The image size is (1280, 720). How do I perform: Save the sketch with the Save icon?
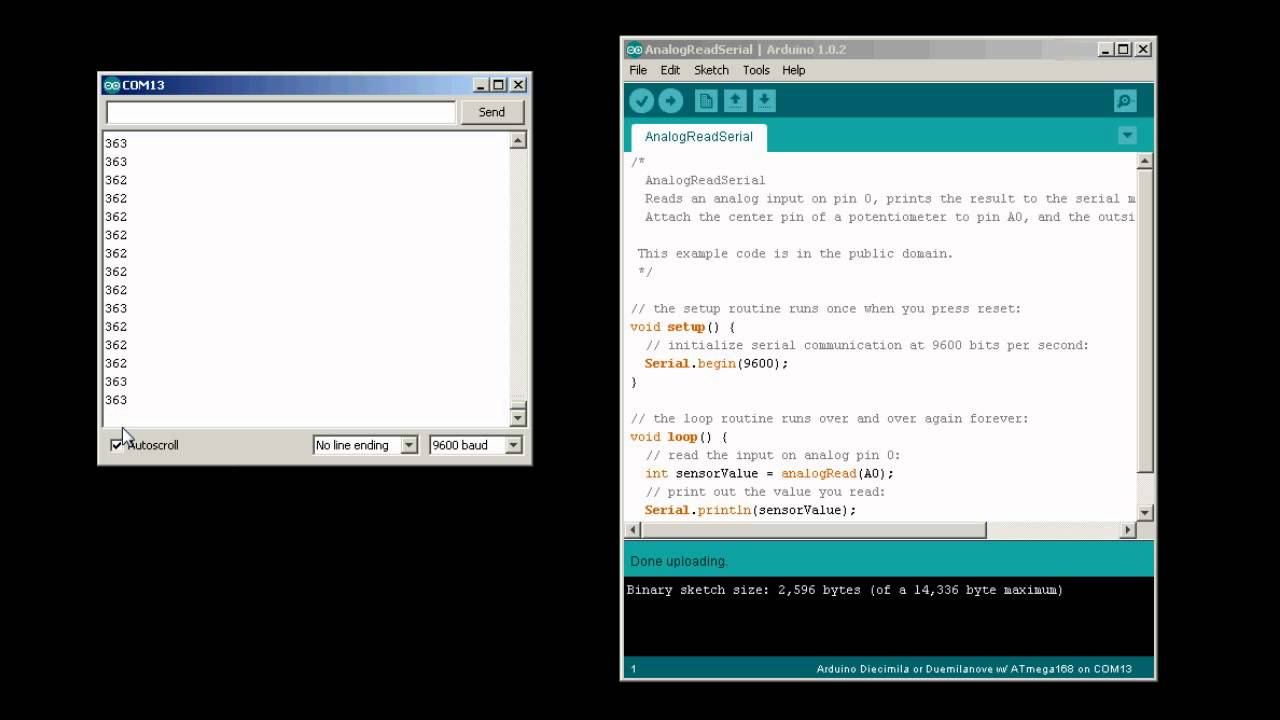[764, 101]
